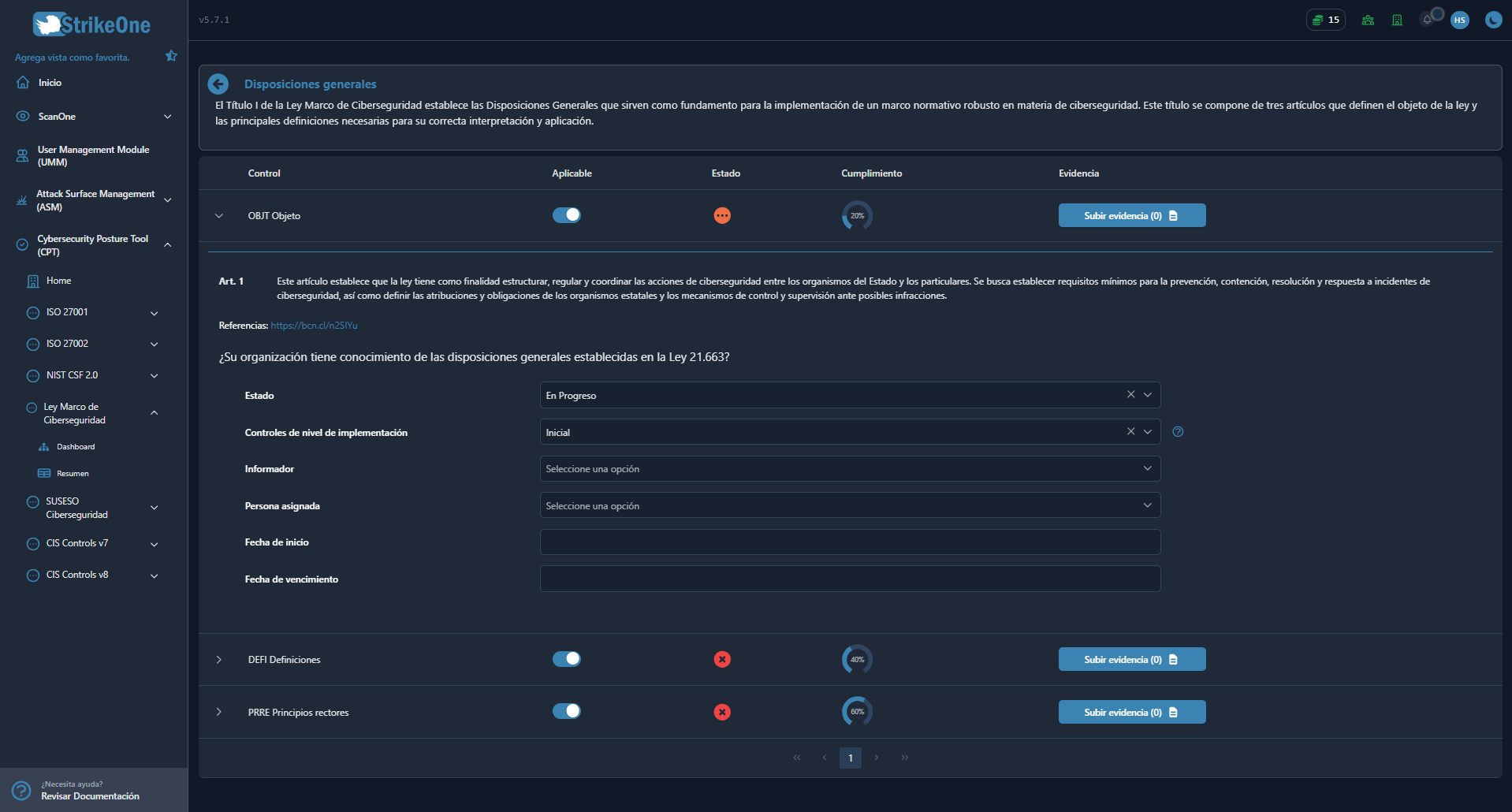Toggle Aplicable switch for DEFI Definiciones
The width and height of the screenshot is (1512, 812).
(566, 658)
